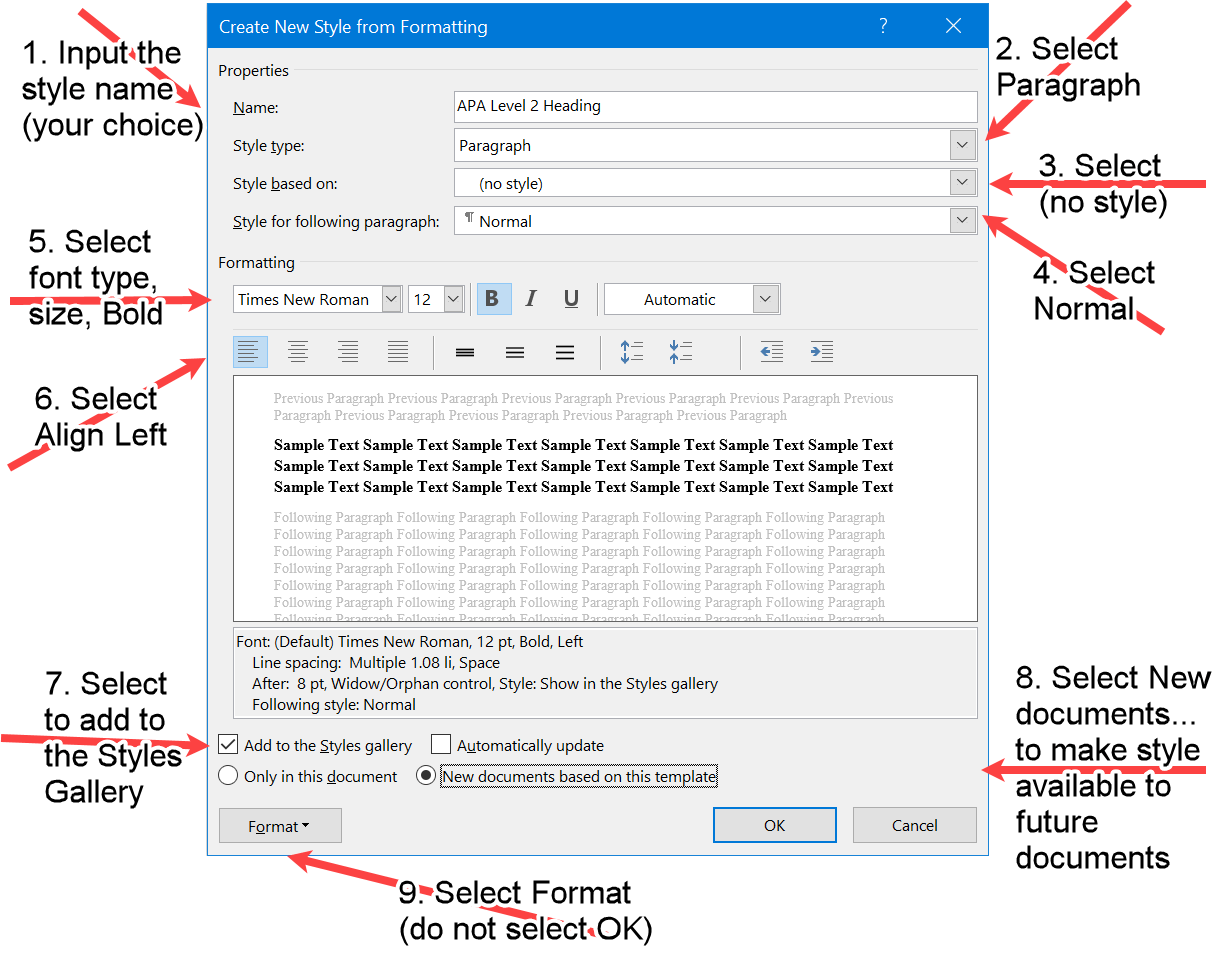Viewport: 1232px width, 955px height.
Task: Open the dialog Help
Action: 883,26
